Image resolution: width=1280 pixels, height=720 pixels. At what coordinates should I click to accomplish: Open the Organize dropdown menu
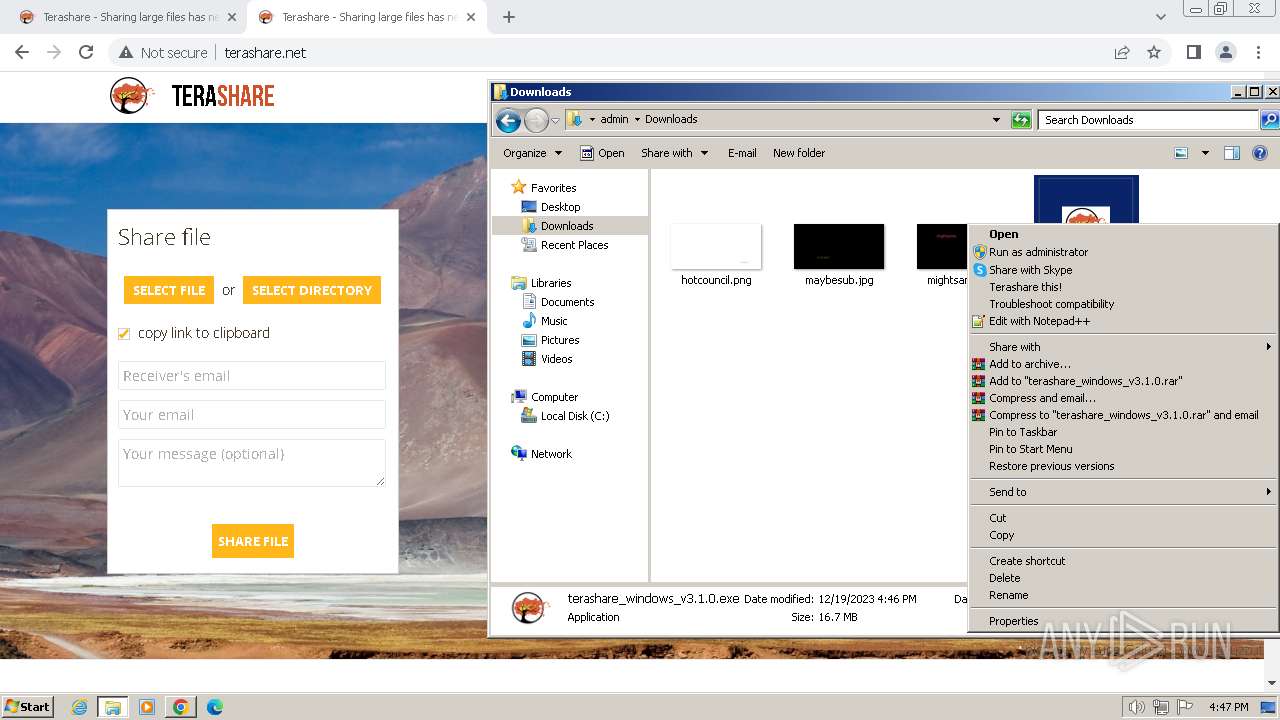tap(532, 153)
